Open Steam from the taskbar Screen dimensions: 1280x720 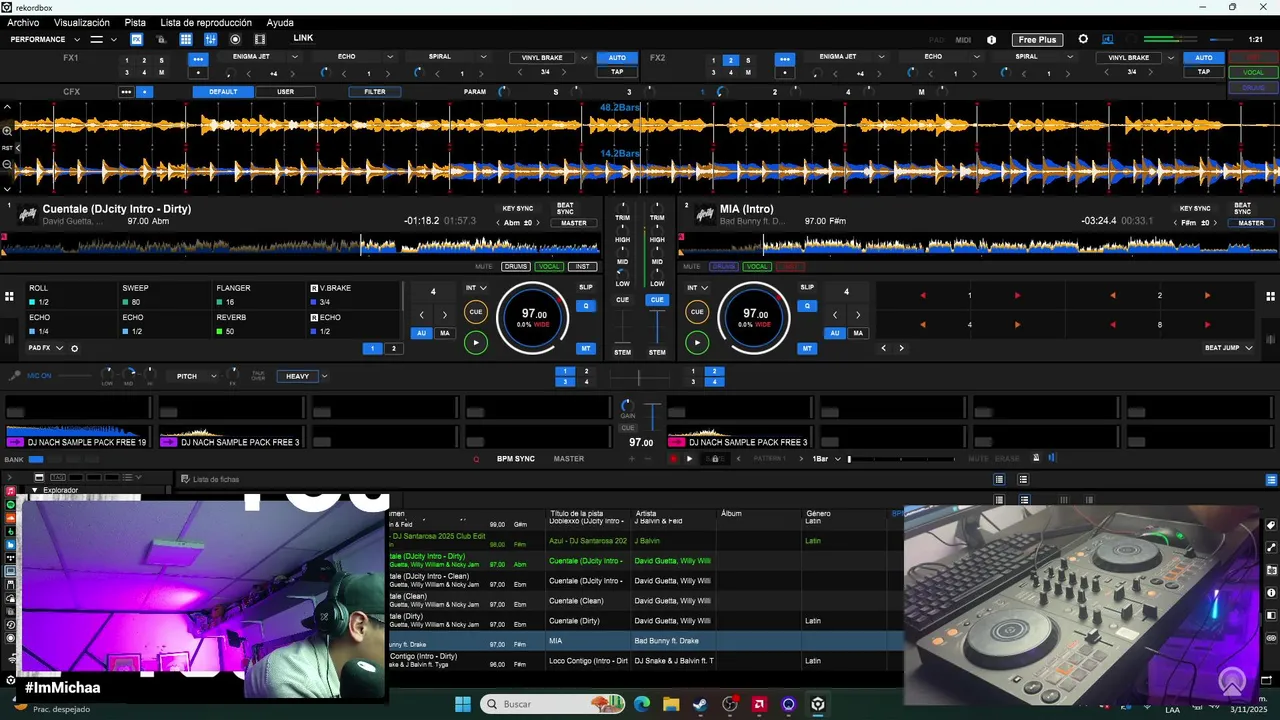tap(700, 704)
